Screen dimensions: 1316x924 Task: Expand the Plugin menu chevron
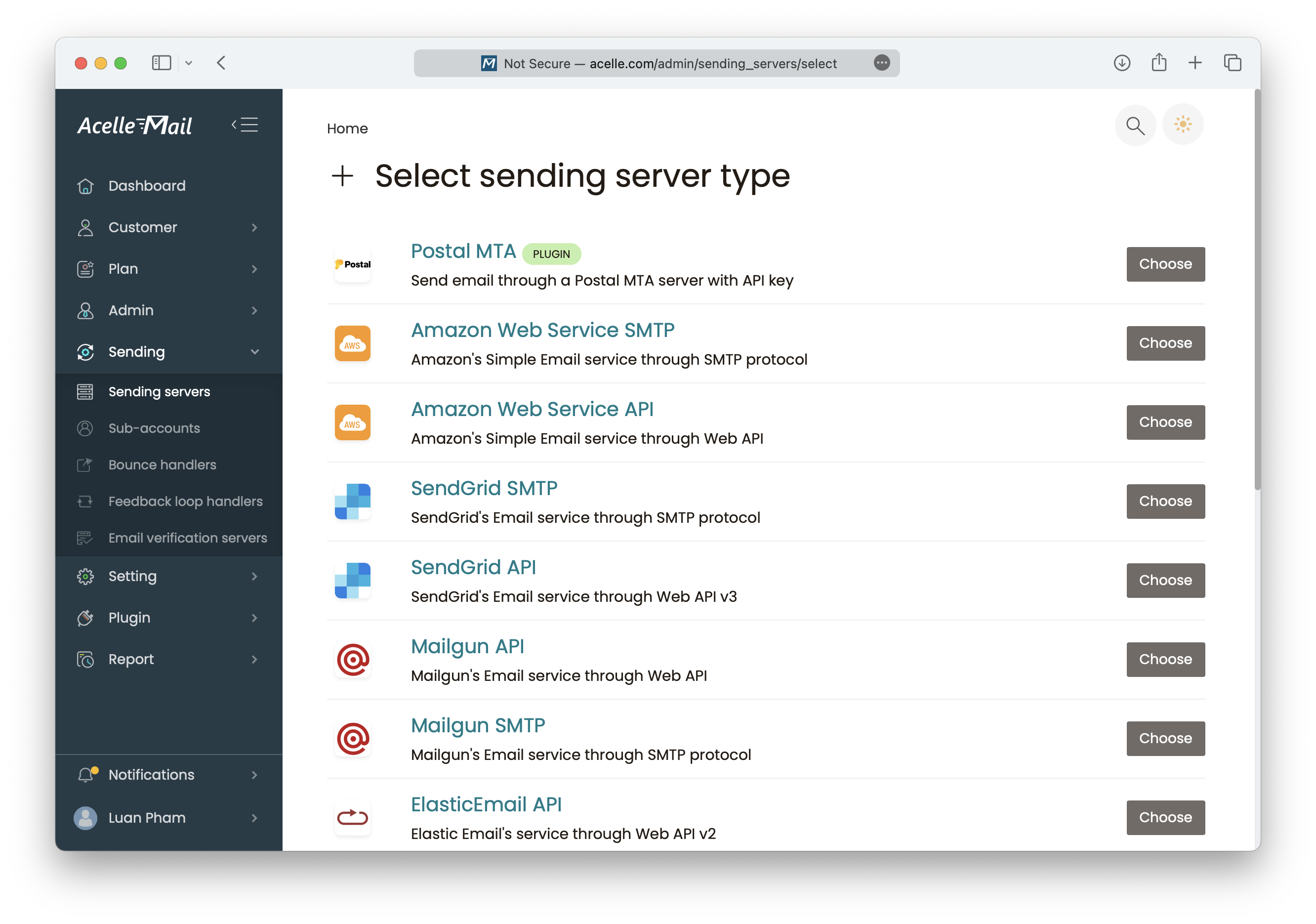[254, 618]
